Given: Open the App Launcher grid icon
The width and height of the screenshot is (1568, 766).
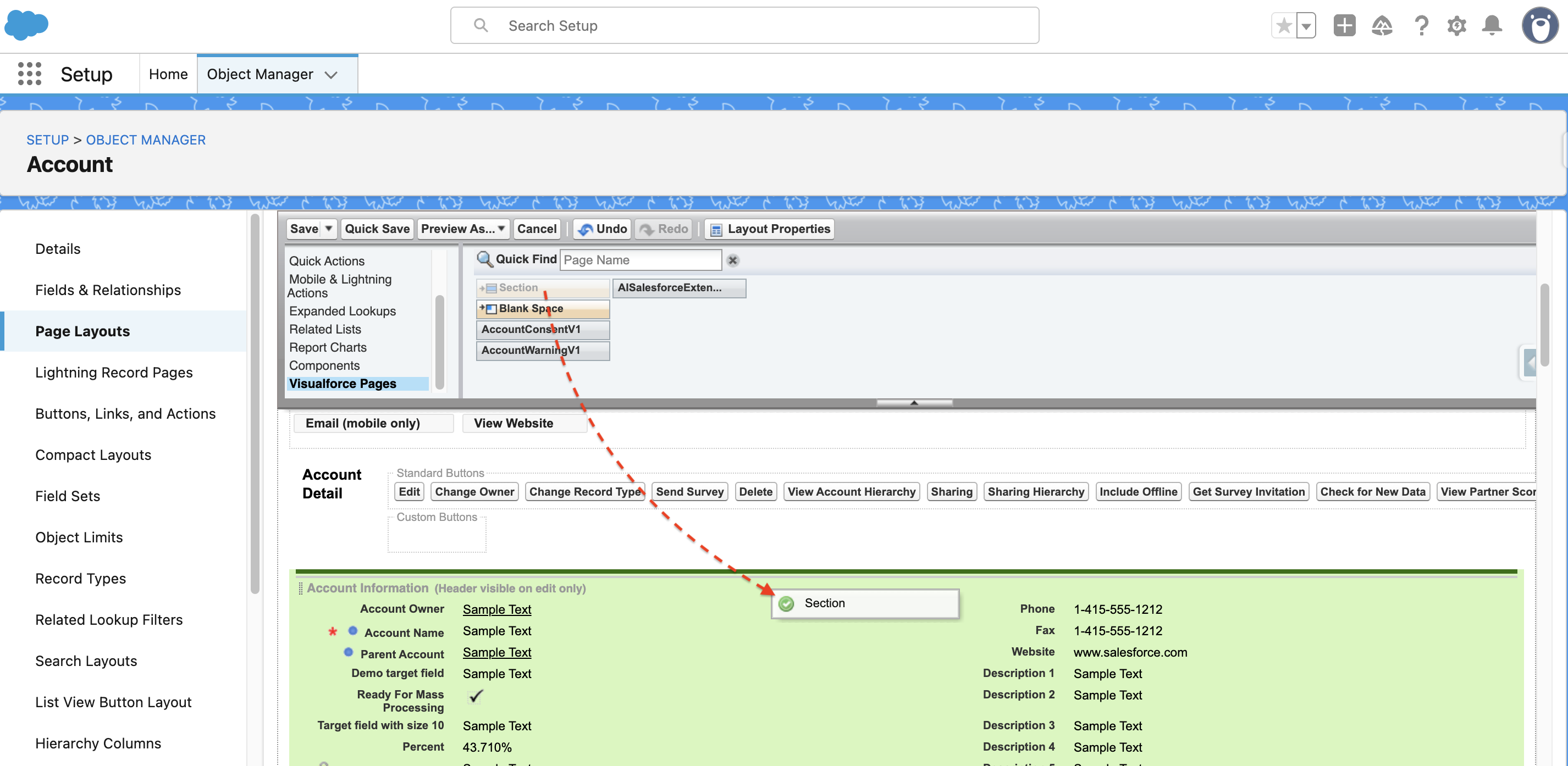Looking at the screenshot, I should point(29,74).
